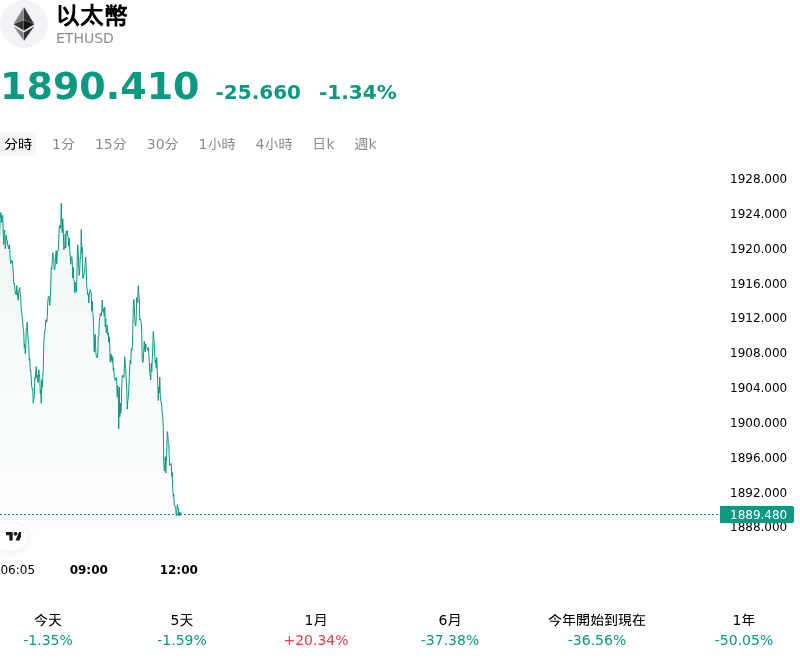Choose the 15分 interval tab
The height and width of the screenshot is (660, 800).
click(x=111, y=144)
